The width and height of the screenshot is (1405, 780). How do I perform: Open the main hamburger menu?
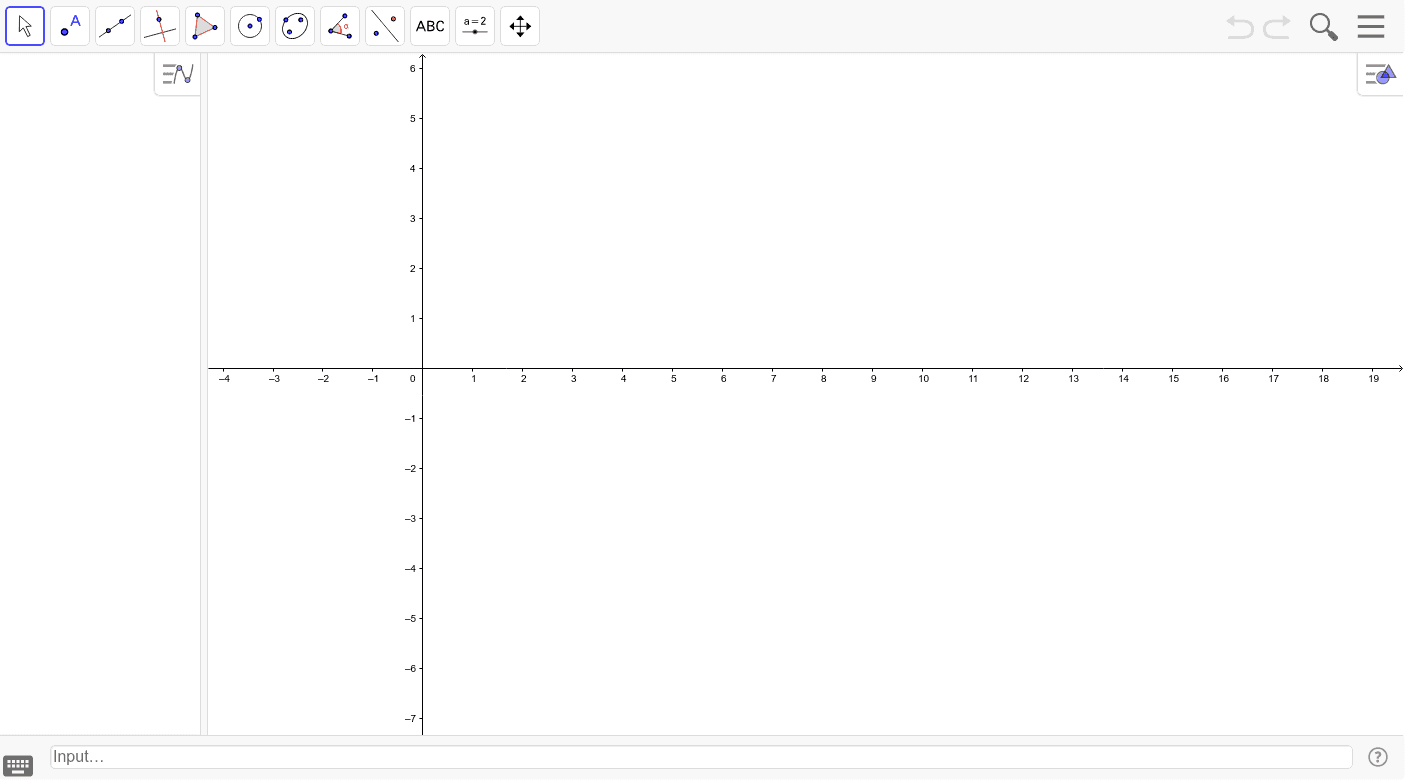pyautogui.click(x=1371, y=26)
